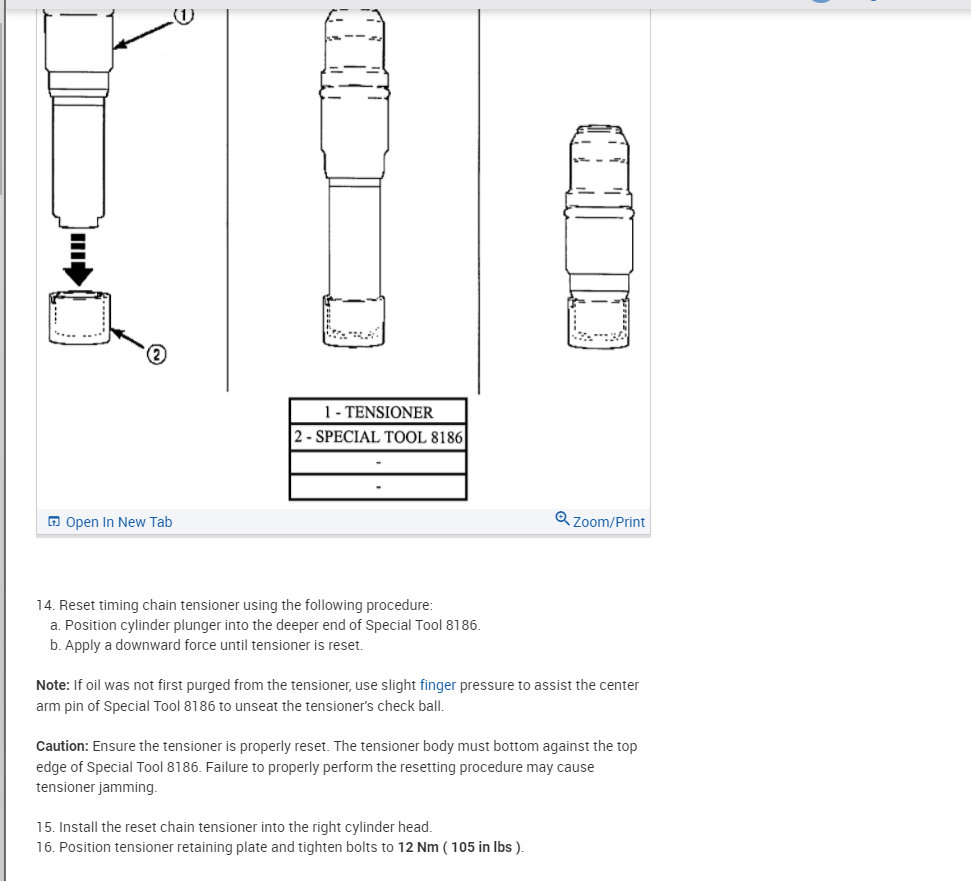This screenshot has height=881, width=971.
Task: Click callout number 1 in the diagram
Action: pyautogui.click(x=183, y=15)
